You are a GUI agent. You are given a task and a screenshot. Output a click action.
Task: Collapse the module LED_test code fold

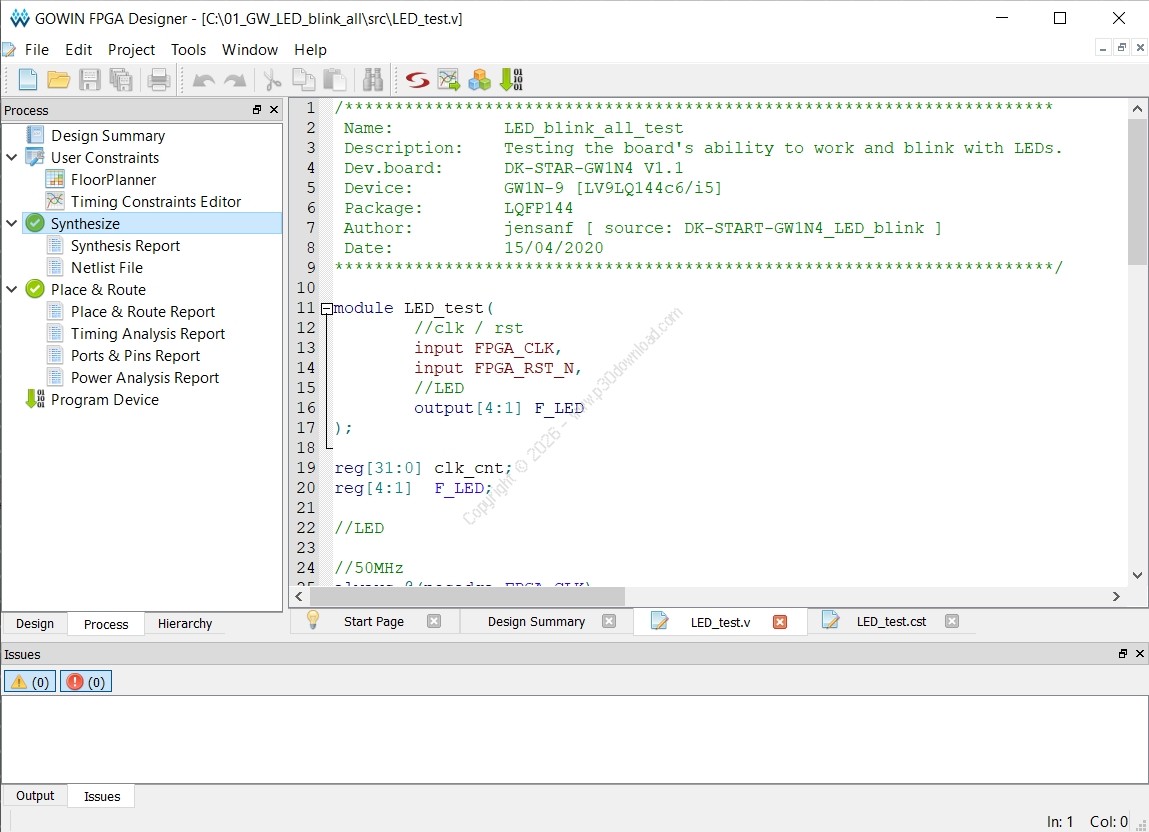[327, 309]
